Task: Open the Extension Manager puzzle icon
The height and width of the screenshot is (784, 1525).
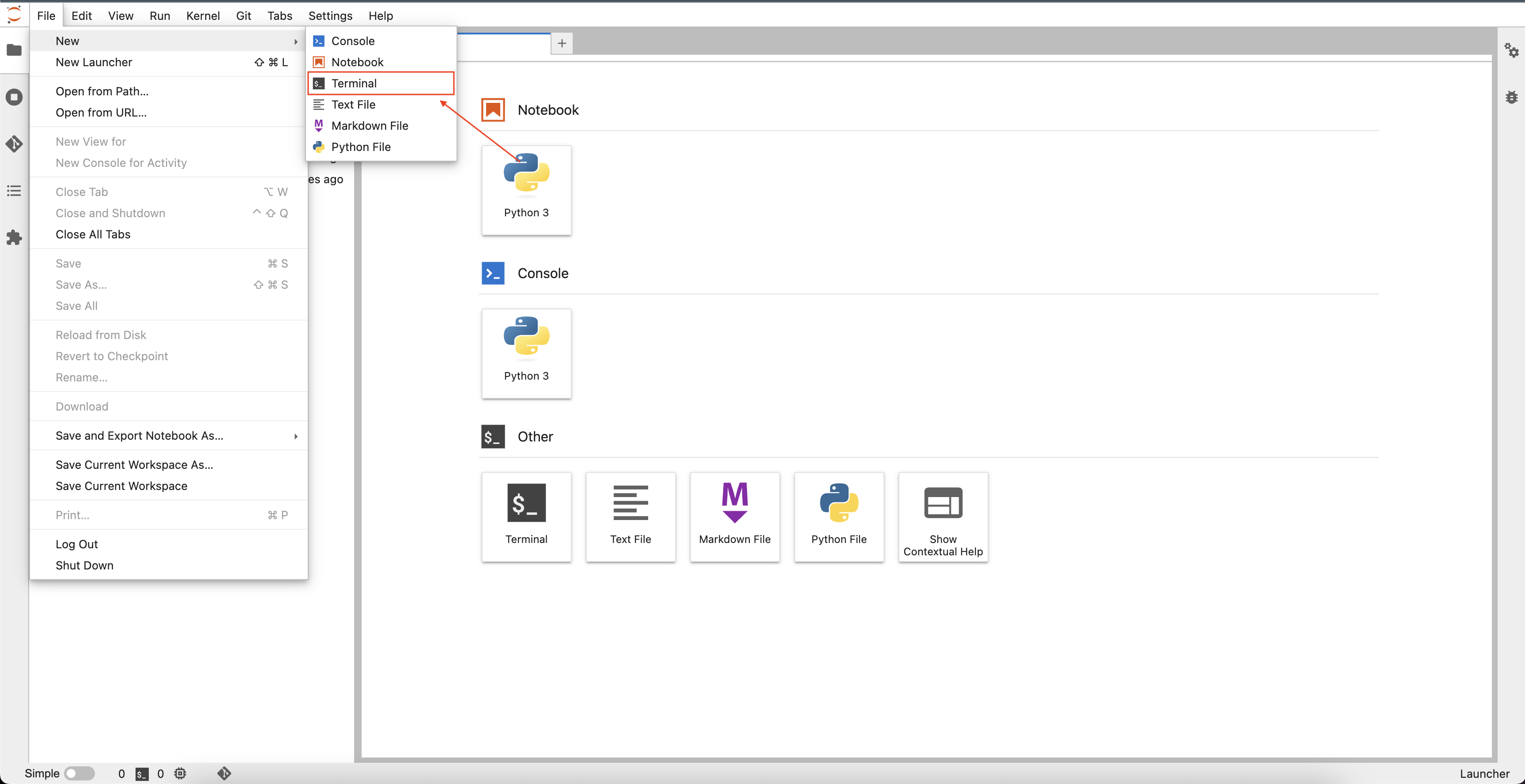Action: click(x=14, y=238)
